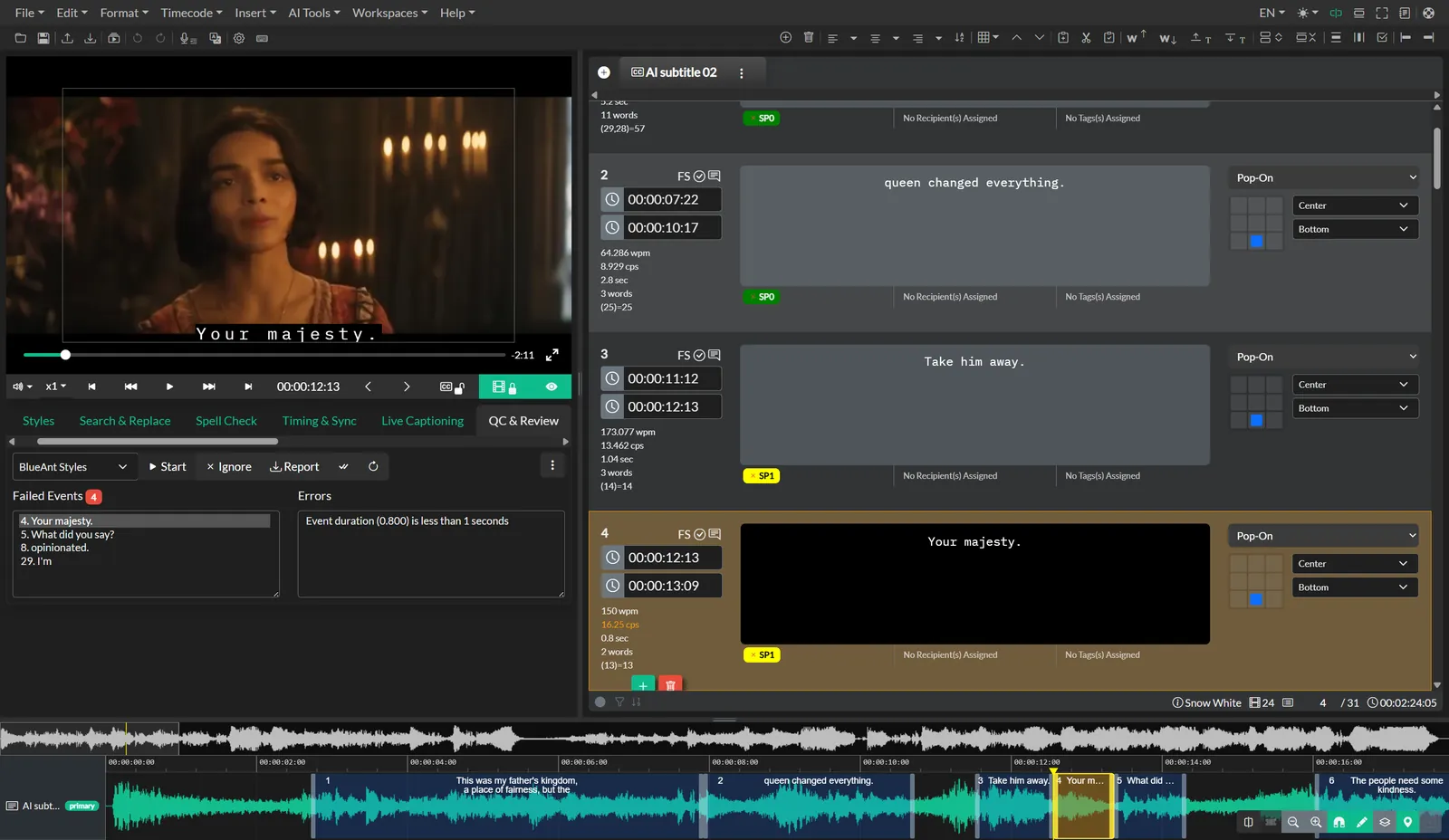
Task: Click the merge events icon
Action: [x=1305, y=37]
